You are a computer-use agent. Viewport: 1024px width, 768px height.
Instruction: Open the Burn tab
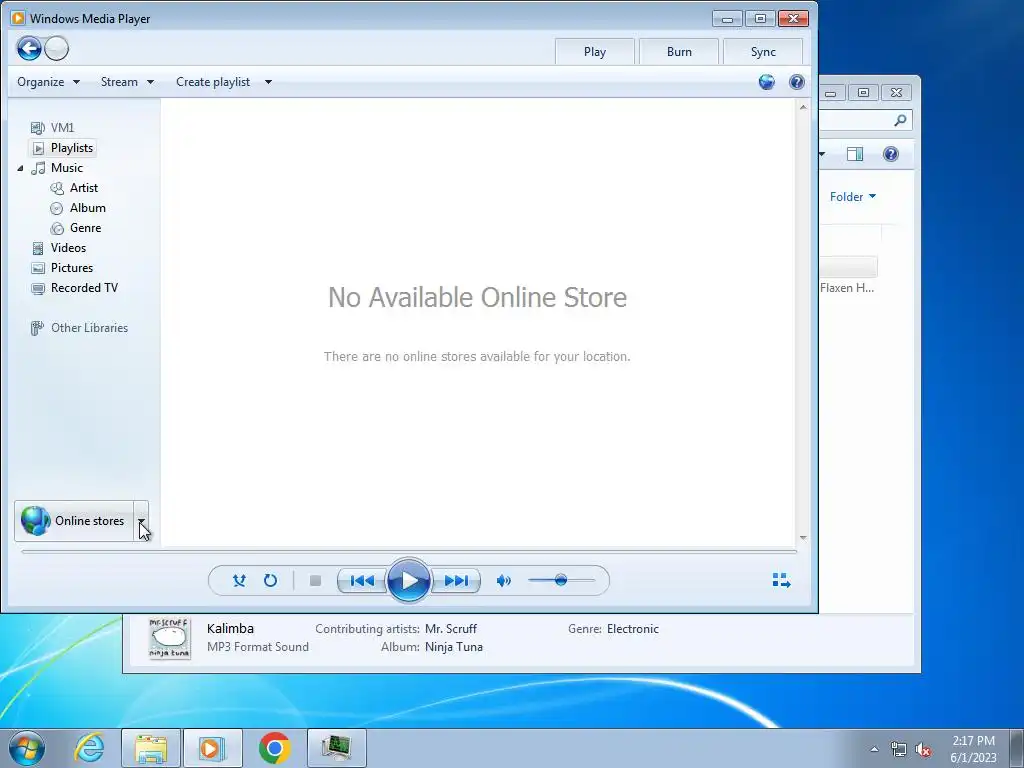pyautogui.click(x=679, y=52)
